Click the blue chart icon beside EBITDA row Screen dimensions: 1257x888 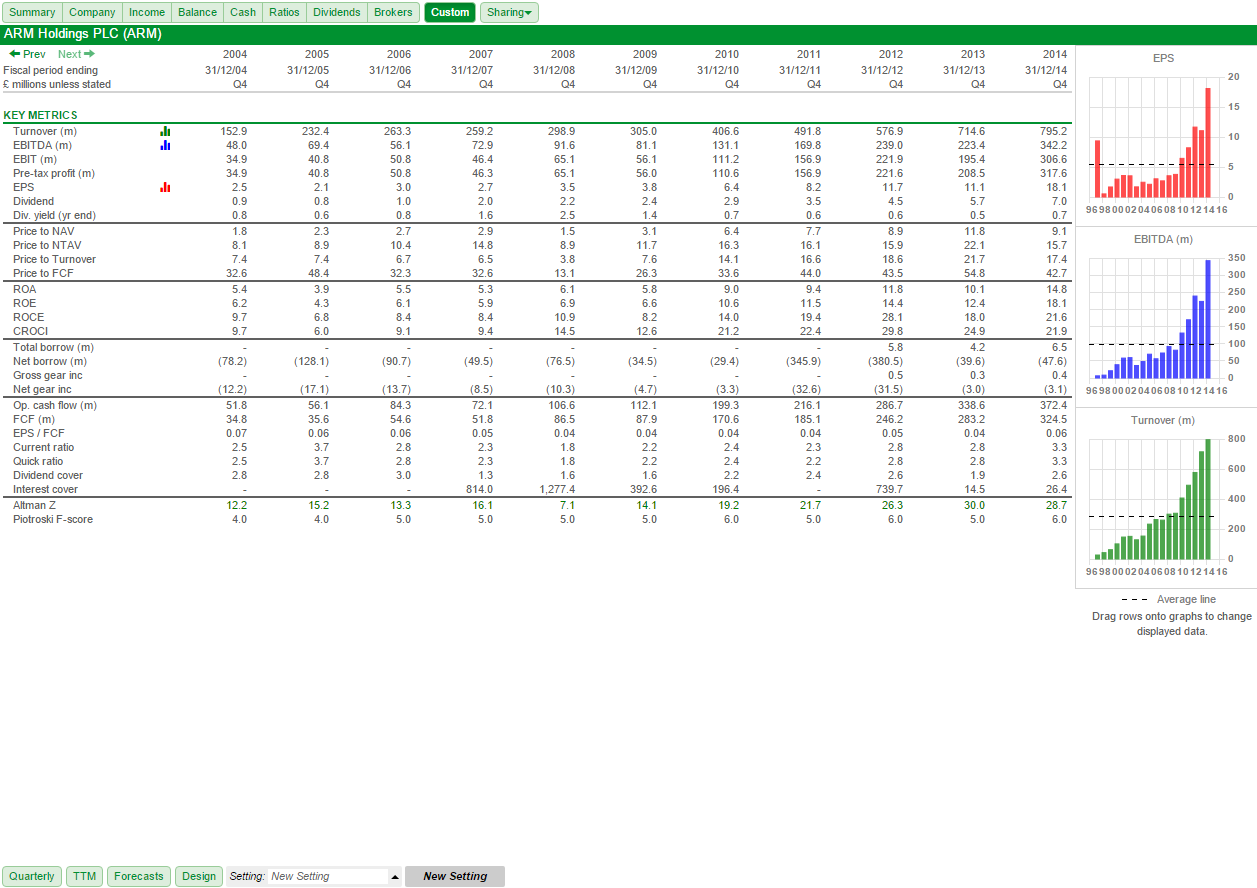165,145
